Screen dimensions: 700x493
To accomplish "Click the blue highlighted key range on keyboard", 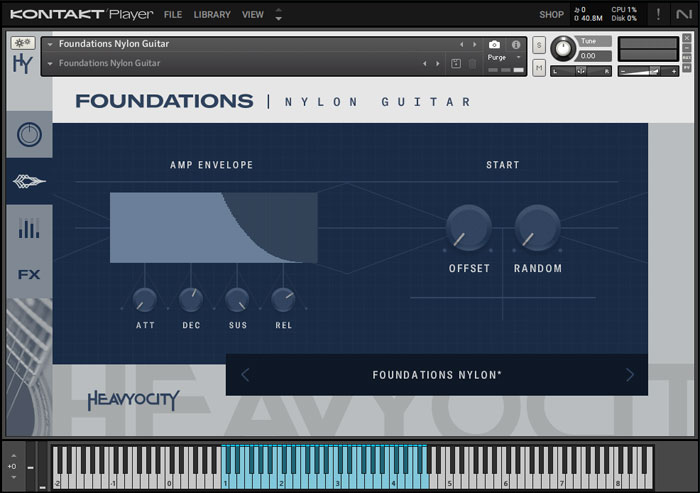I will pyautogui.click(x=325, y=467).
